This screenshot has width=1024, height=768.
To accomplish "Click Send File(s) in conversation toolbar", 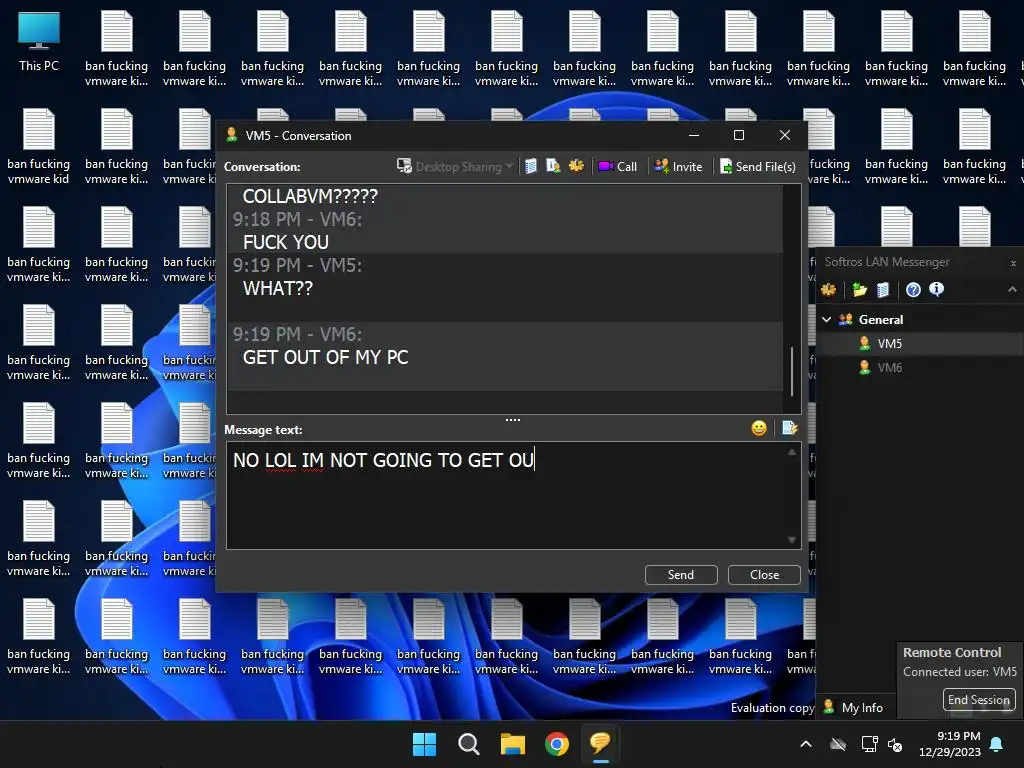I will [758, 167].
